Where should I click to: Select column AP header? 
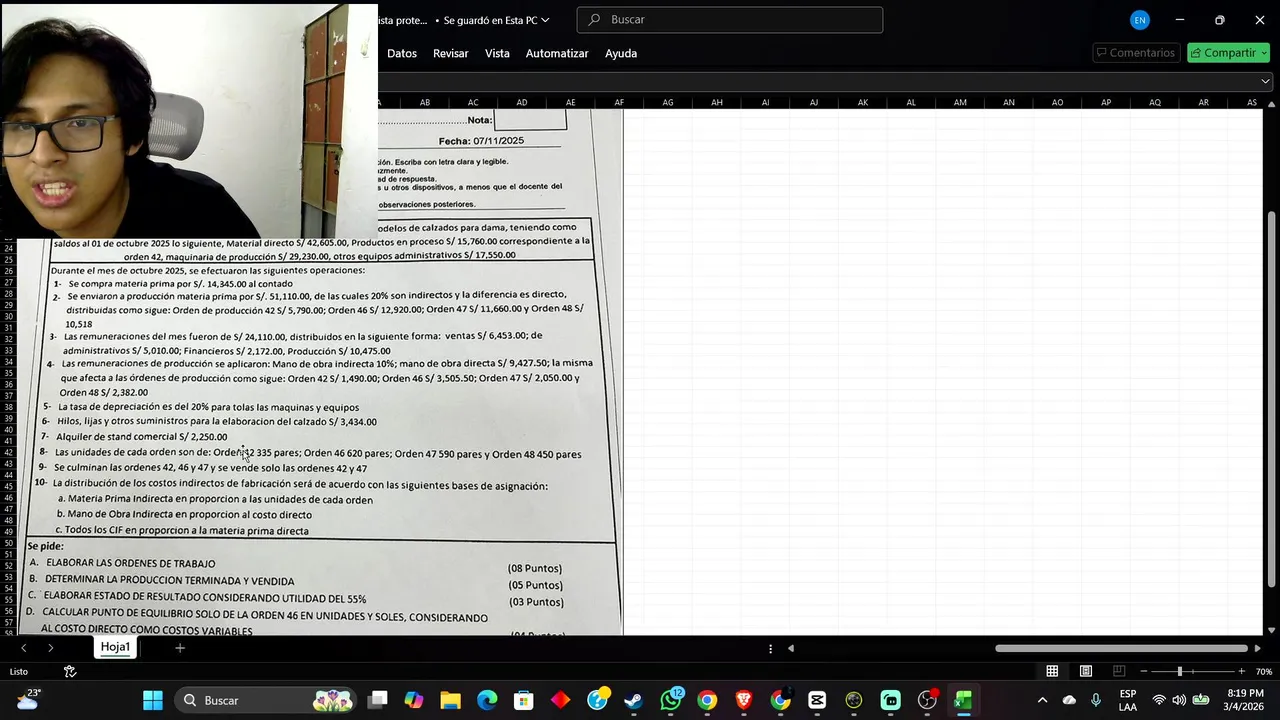[1106, 102]
